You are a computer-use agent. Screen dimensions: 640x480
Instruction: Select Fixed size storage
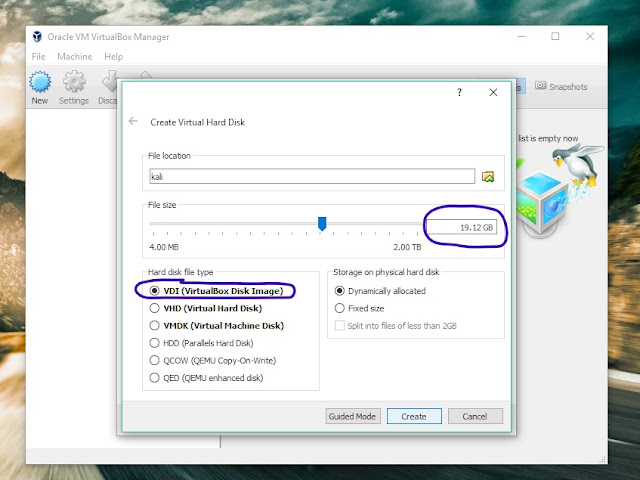click(360, 308)
